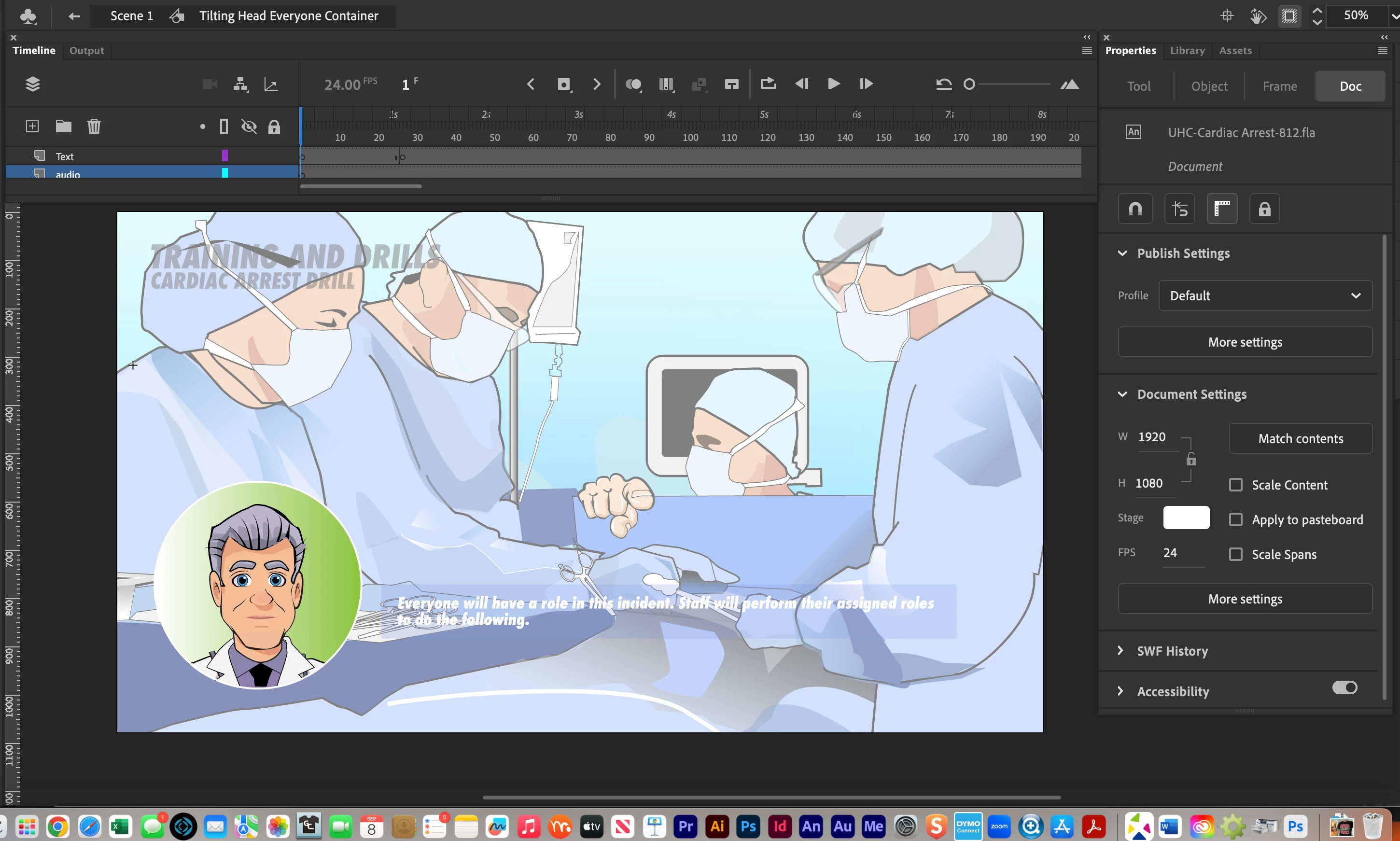
Task: Enable the Scale Content checkbox
Action: click(x=1236, y=485)
